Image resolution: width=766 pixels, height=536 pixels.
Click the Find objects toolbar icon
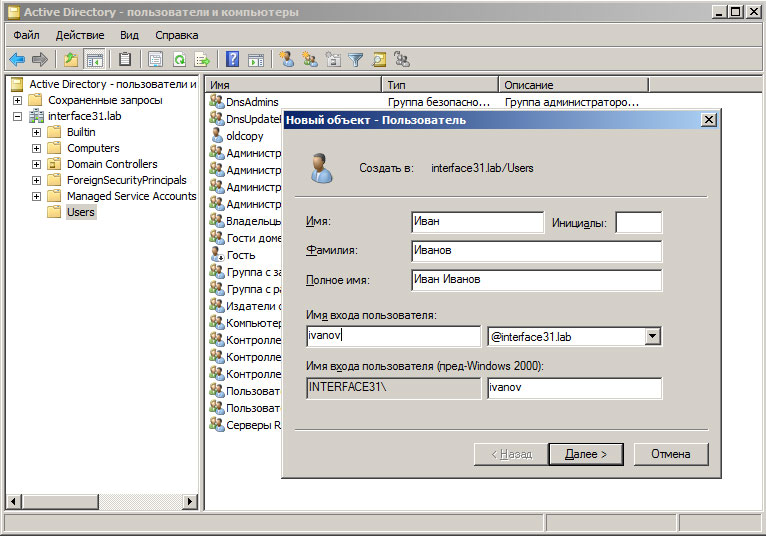379,60
